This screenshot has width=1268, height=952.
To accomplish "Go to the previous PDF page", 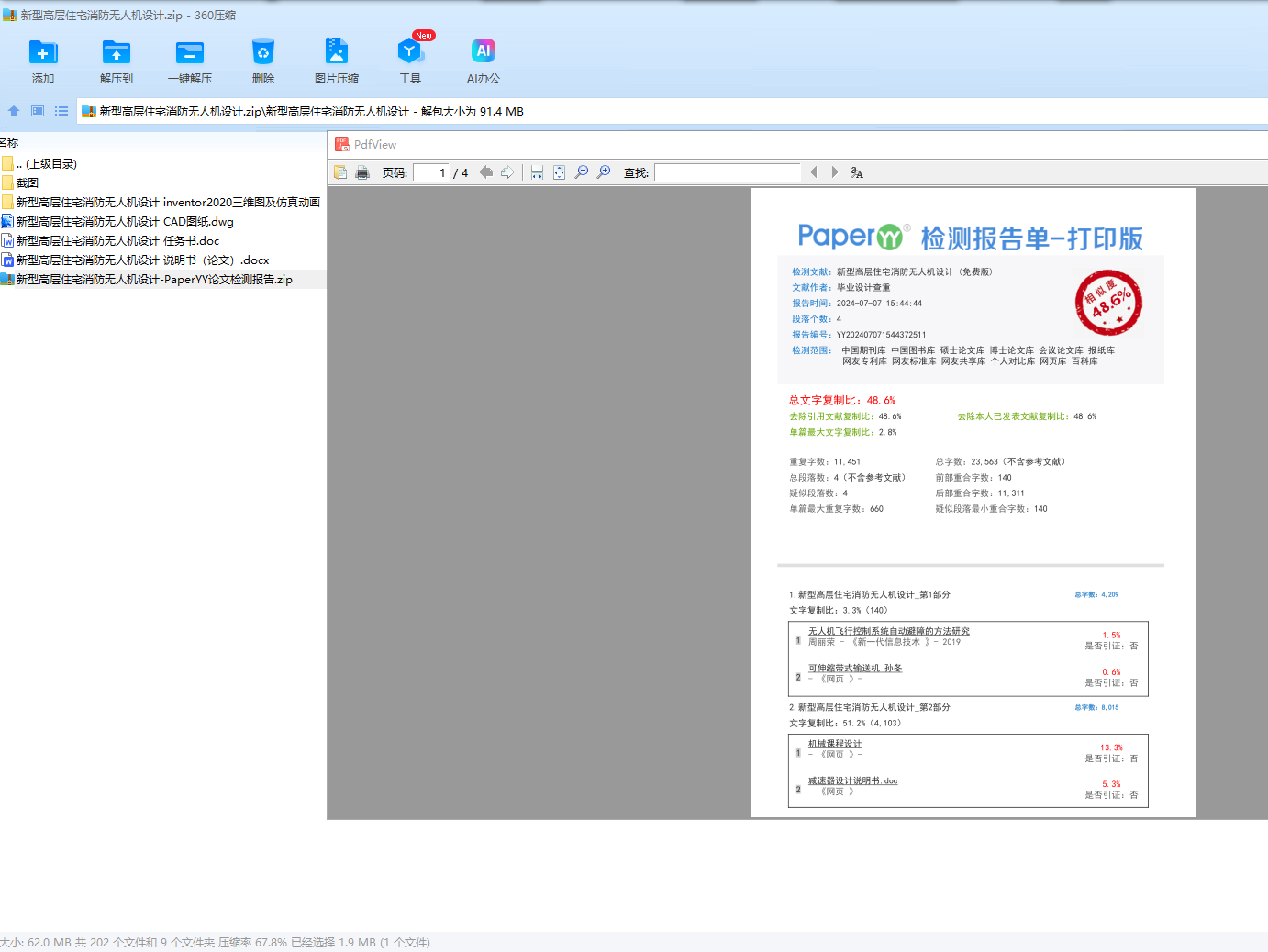I will click(x=486, y=172).
